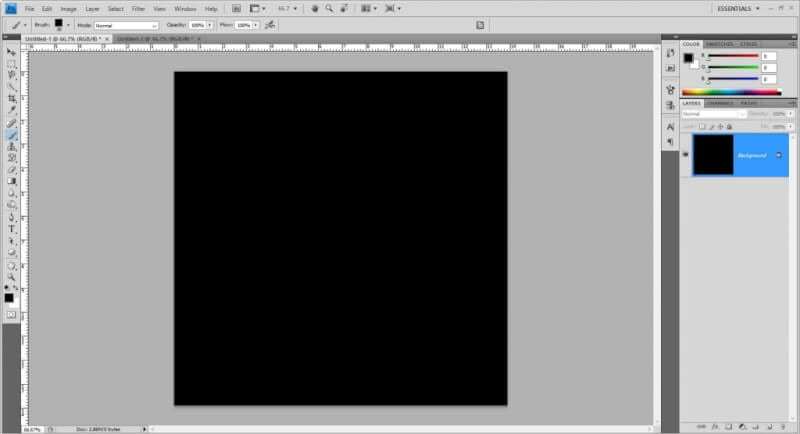Reset default foreground and background colors

click(7, 288)
